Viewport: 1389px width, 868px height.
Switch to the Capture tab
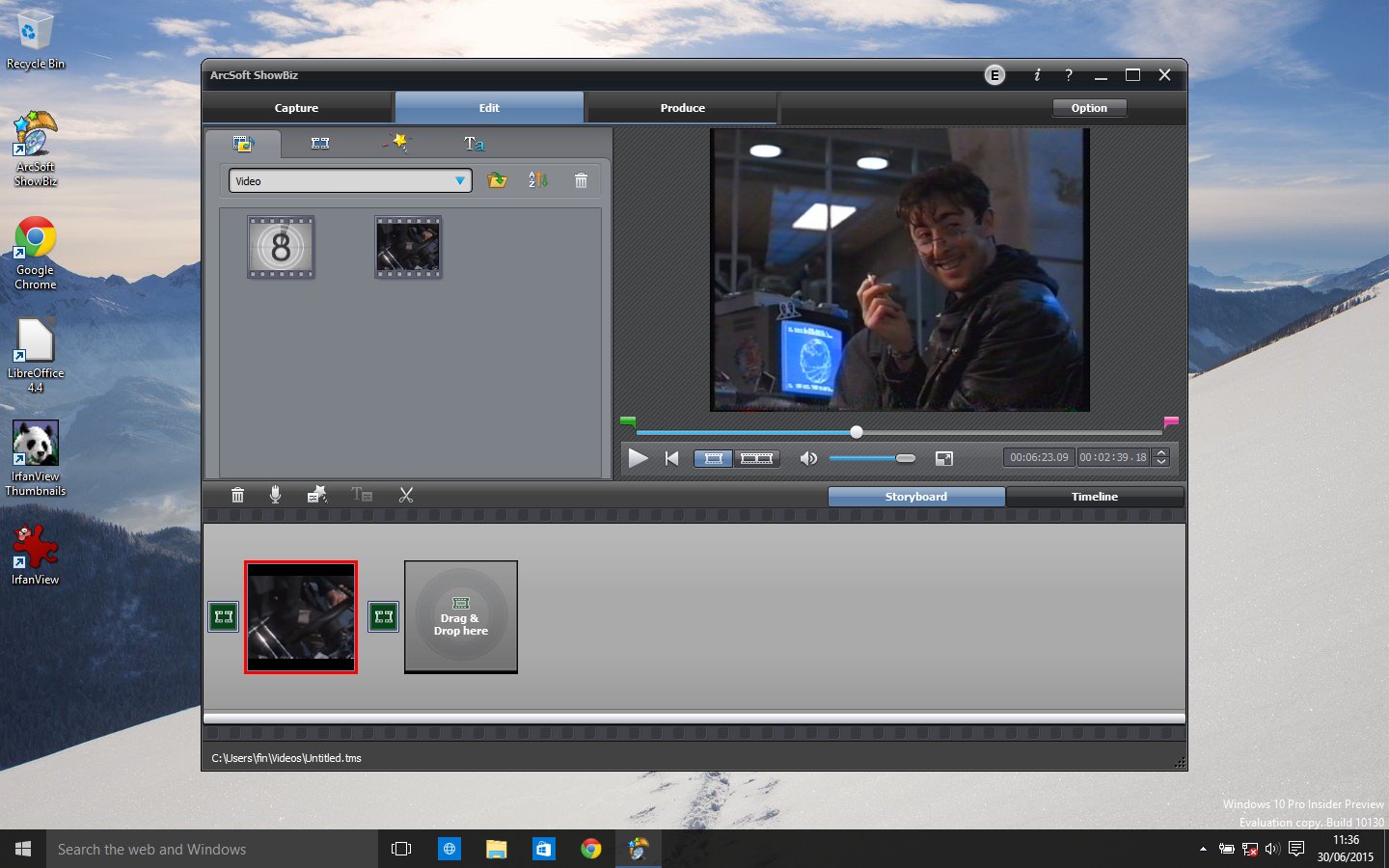click(x=296, y=108)
